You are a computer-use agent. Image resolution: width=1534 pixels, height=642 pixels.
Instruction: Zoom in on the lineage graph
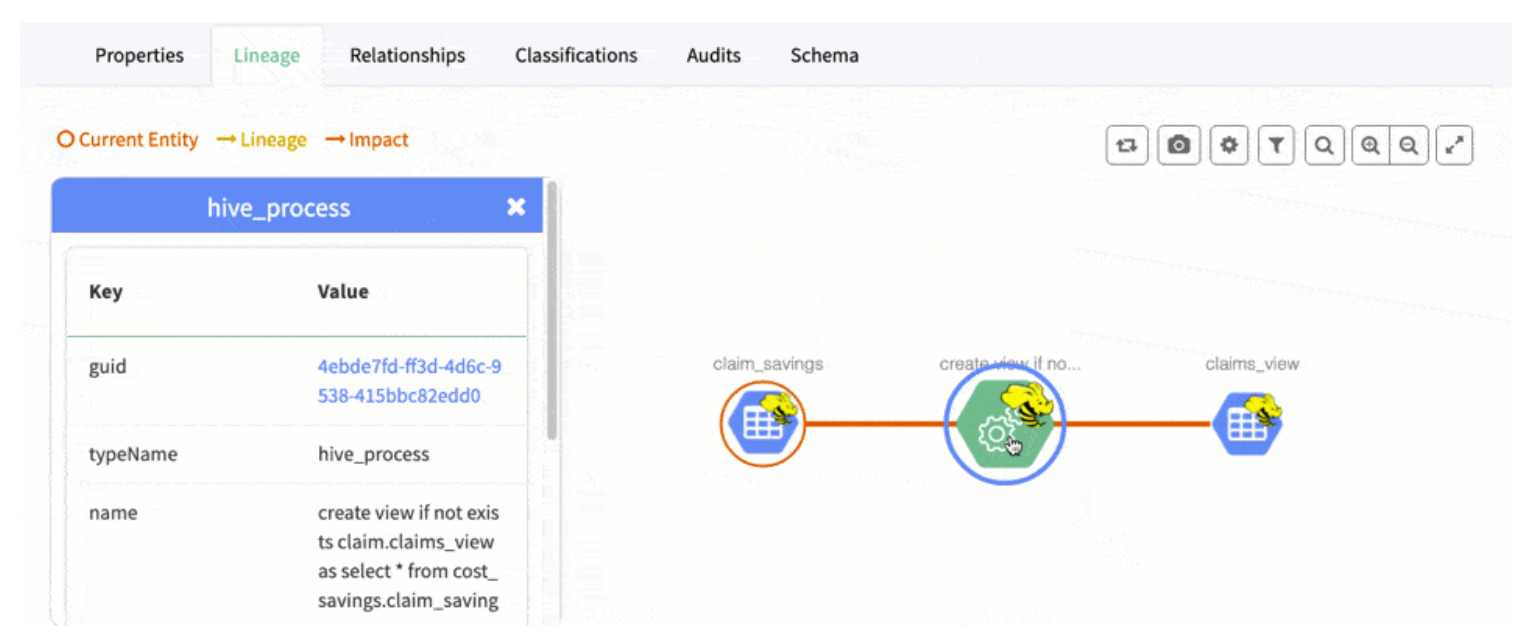1371,146
